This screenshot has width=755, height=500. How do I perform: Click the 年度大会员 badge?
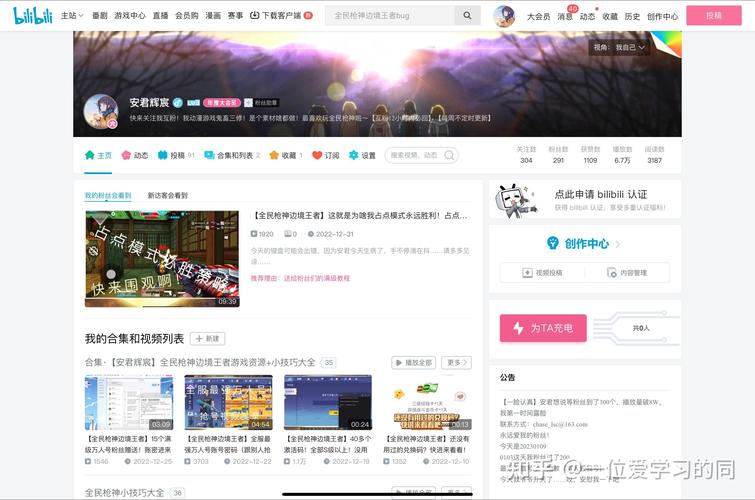(x=221, y=103)
